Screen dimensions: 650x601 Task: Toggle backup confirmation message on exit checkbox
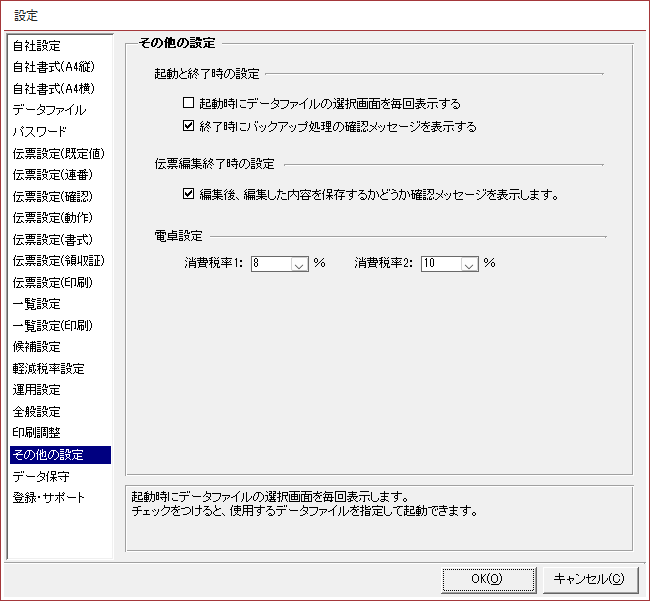[x=188, y=127]
